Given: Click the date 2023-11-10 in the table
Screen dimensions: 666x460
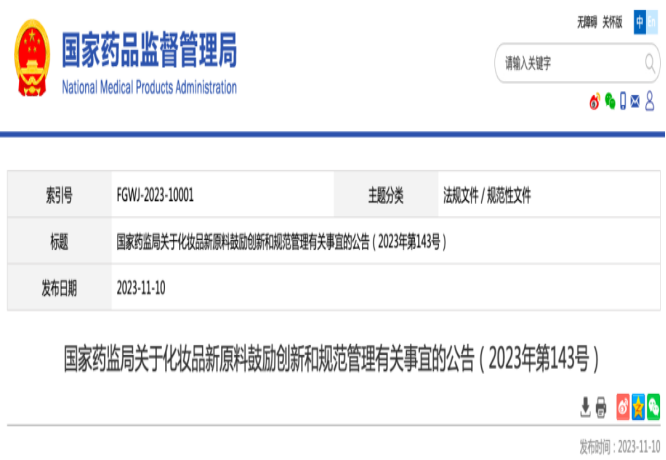Looking at the screenshot, I should 141,288.
